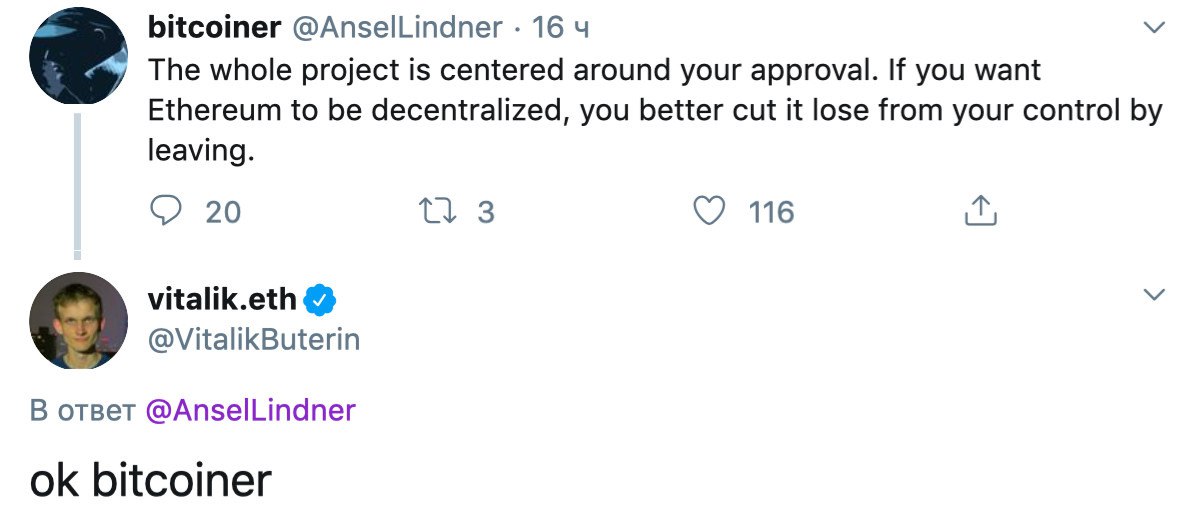Click the reply count 20

click(223, 212)
